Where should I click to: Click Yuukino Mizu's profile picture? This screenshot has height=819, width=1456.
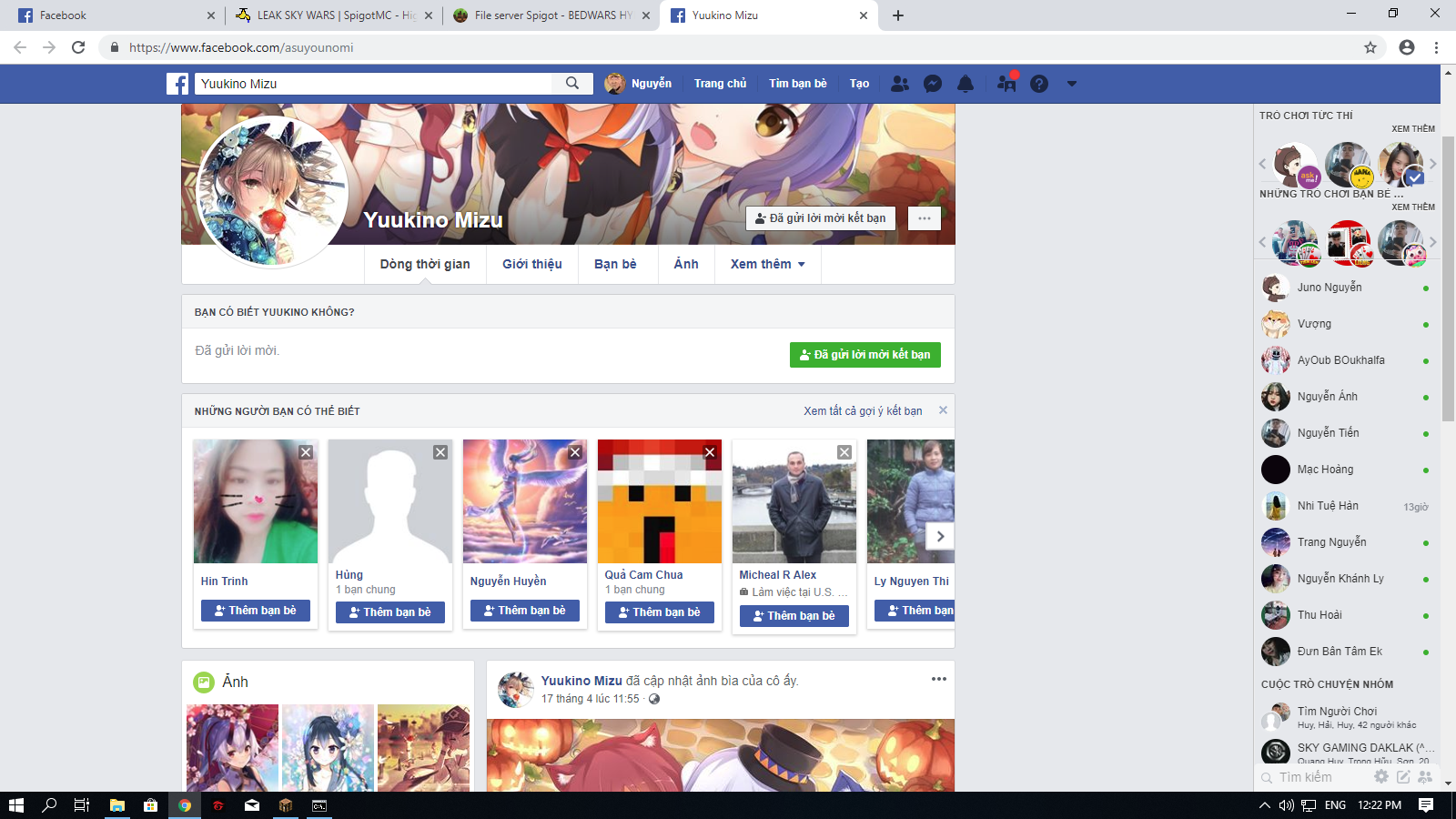[272, 192]
